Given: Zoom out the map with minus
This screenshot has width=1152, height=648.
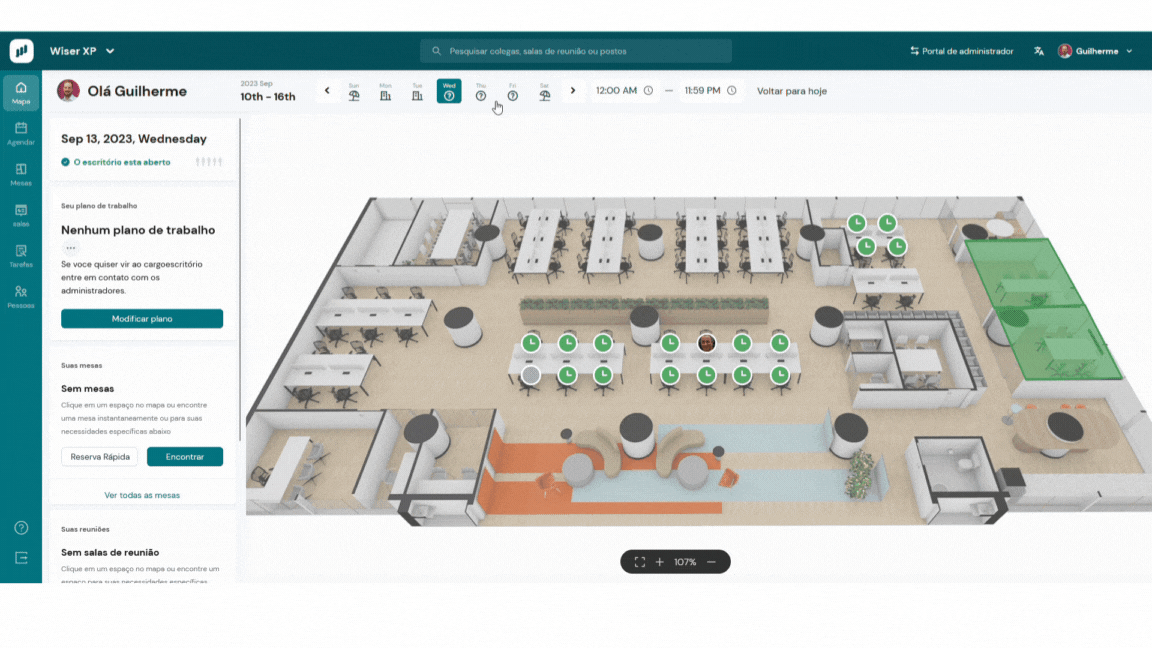Looking at the screenshot, I should tap(711, 562).
